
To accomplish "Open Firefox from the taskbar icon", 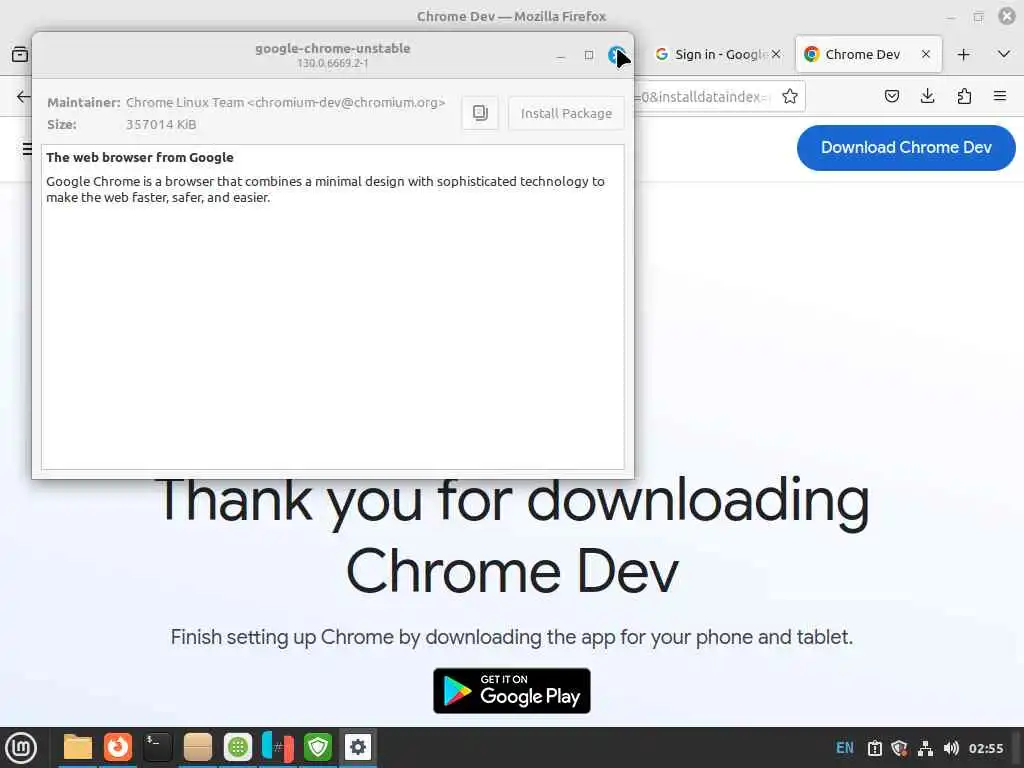I will point(118,747).
